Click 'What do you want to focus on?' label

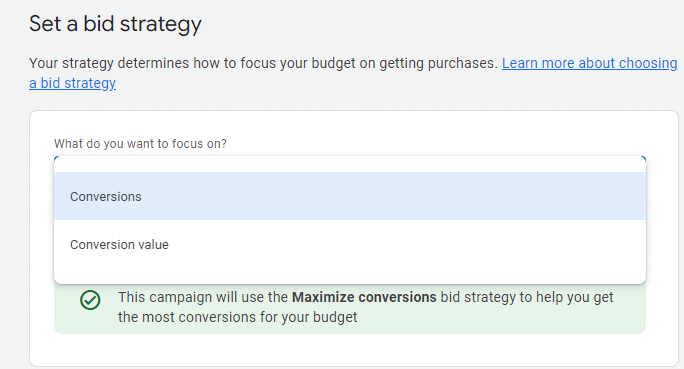click(x=140, y=144)
